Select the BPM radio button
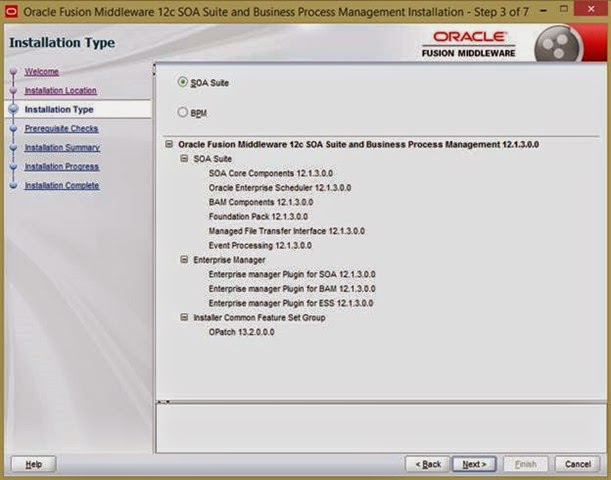This screenshot has width=611, height=480. (x=182, y=113)
